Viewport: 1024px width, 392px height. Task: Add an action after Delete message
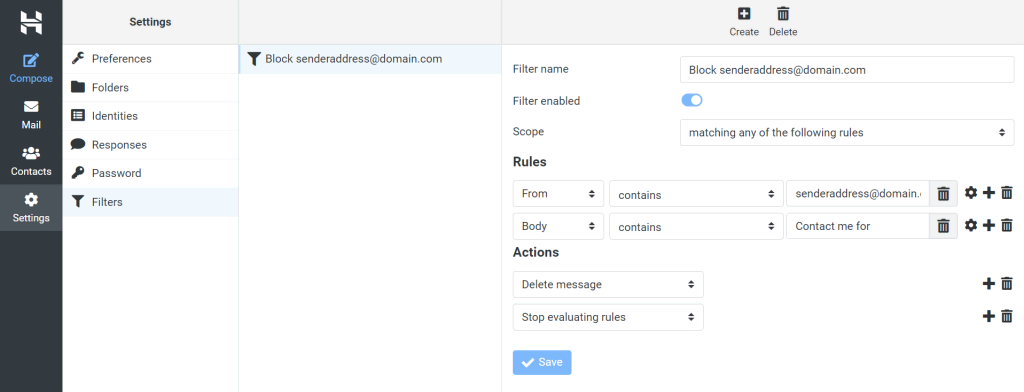[x=989, y=284]
